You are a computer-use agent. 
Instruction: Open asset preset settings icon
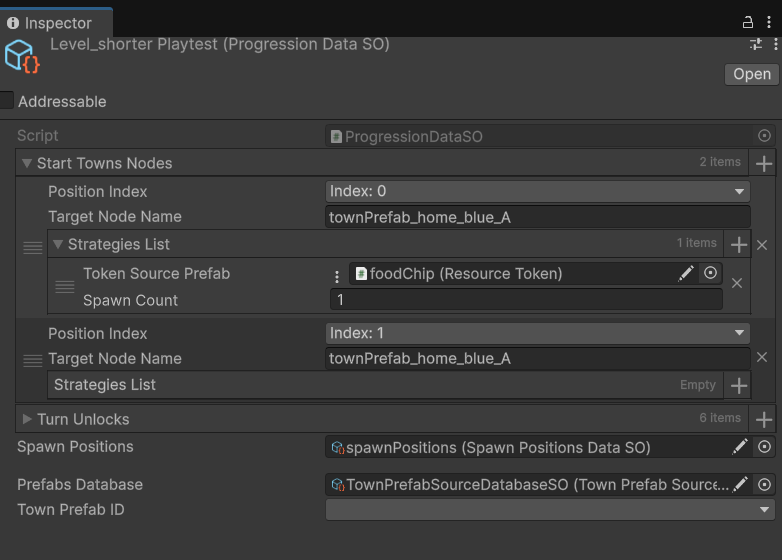pyautogui.click(x=756, y=44)
